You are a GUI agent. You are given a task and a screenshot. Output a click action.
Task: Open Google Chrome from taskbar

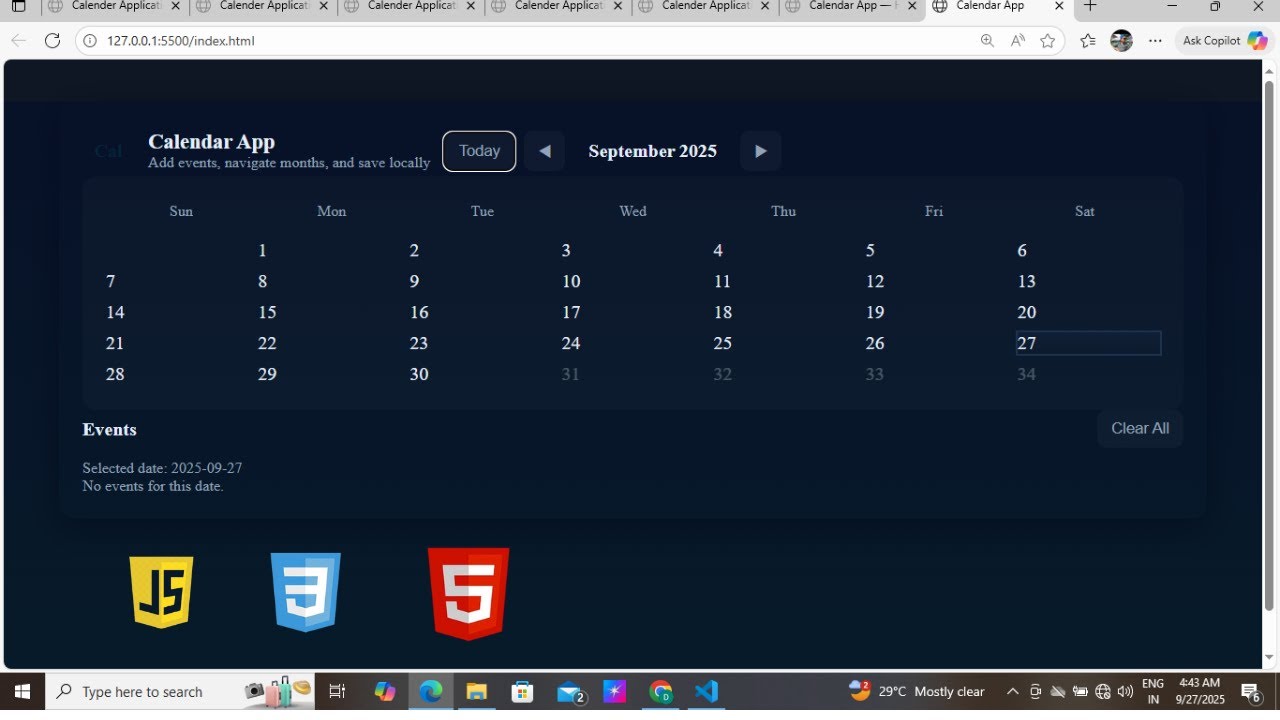[x=660, y=691]
